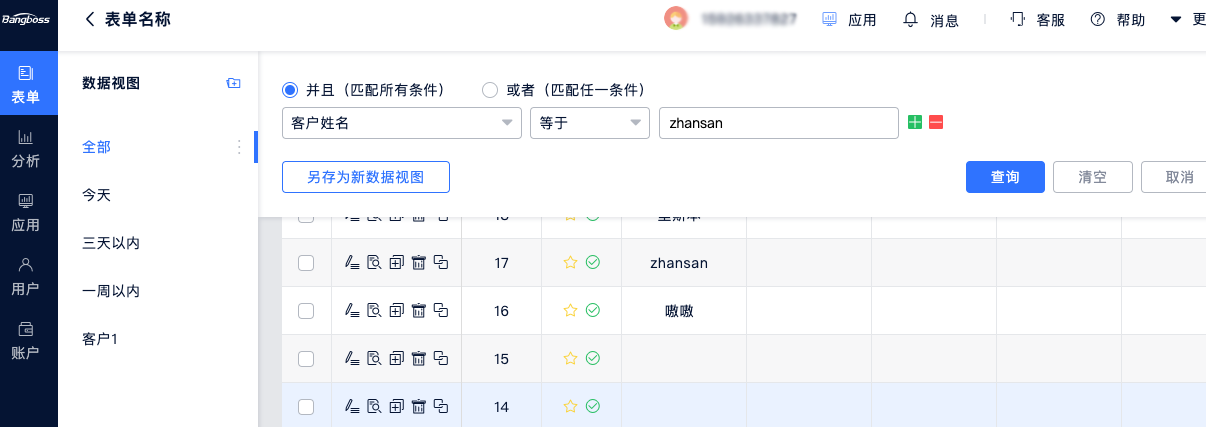The image size is (1206, 427).
Task: Click the edit icon in row 17
Action: (351, 263)
